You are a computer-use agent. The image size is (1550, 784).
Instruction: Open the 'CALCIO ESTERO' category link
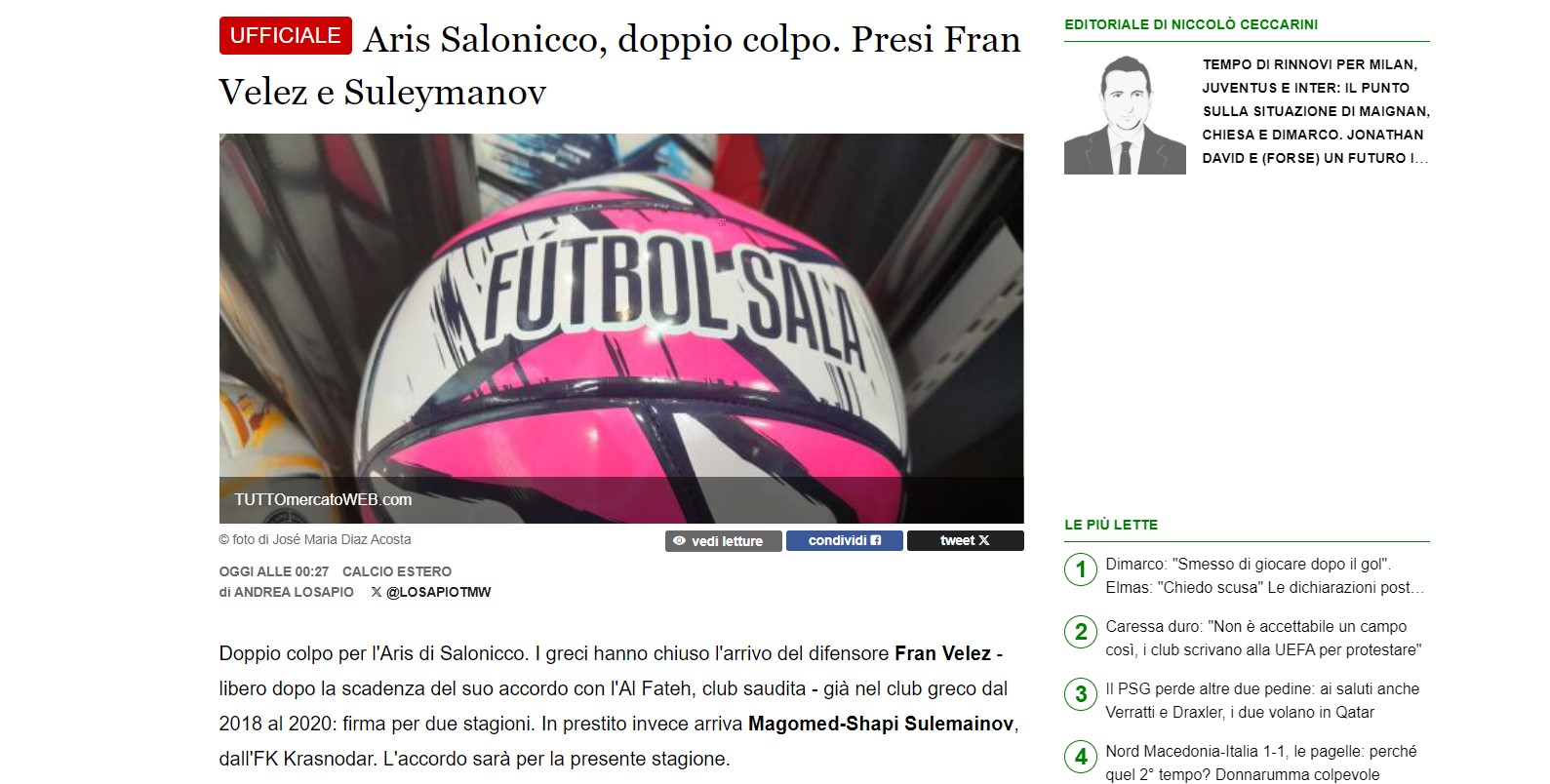pos(397,571)
